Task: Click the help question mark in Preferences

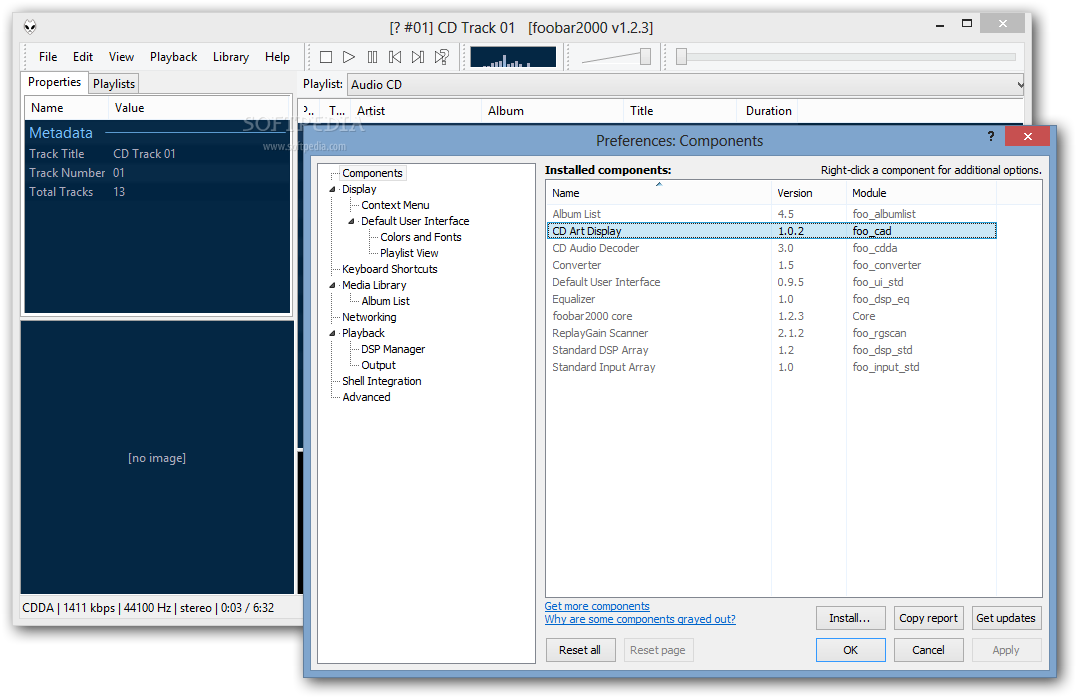Action: pos(990,136)
